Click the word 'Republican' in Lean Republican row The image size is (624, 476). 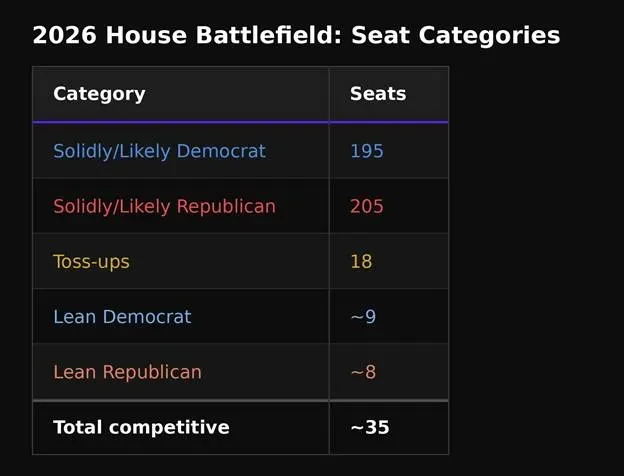tap(152, 372)
